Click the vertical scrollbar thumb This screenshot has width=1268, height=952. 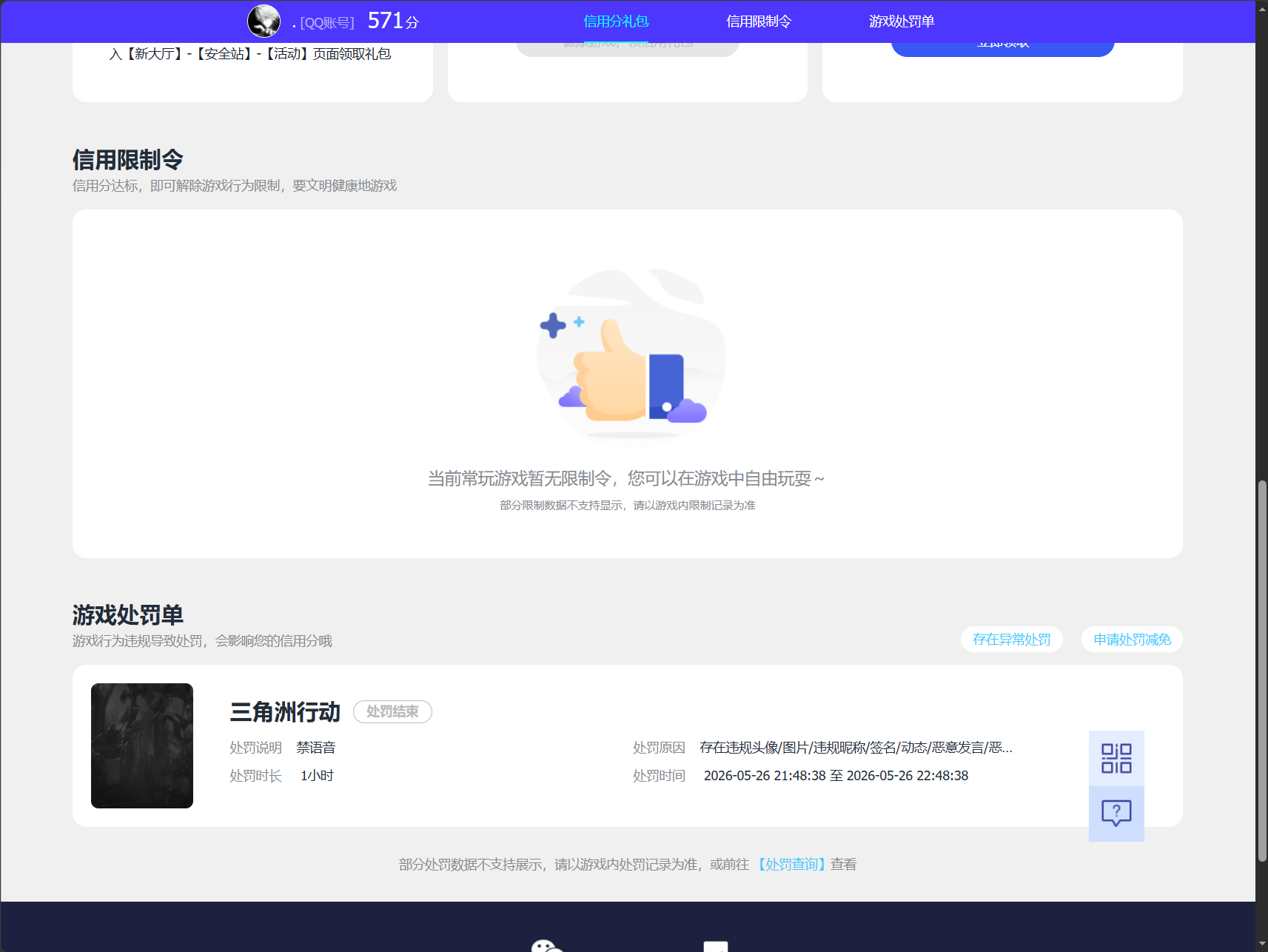click(x=1262, y=671)
